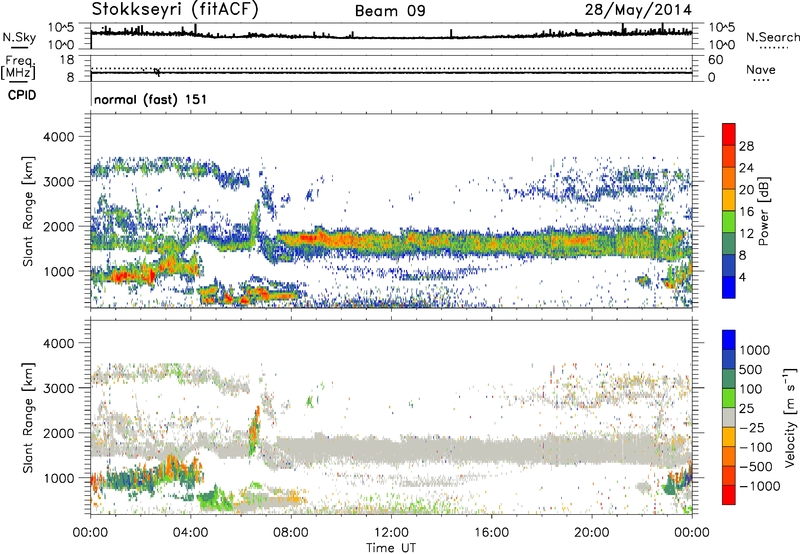Click the 10^5 label at left of noise panel

coord(61,28)
